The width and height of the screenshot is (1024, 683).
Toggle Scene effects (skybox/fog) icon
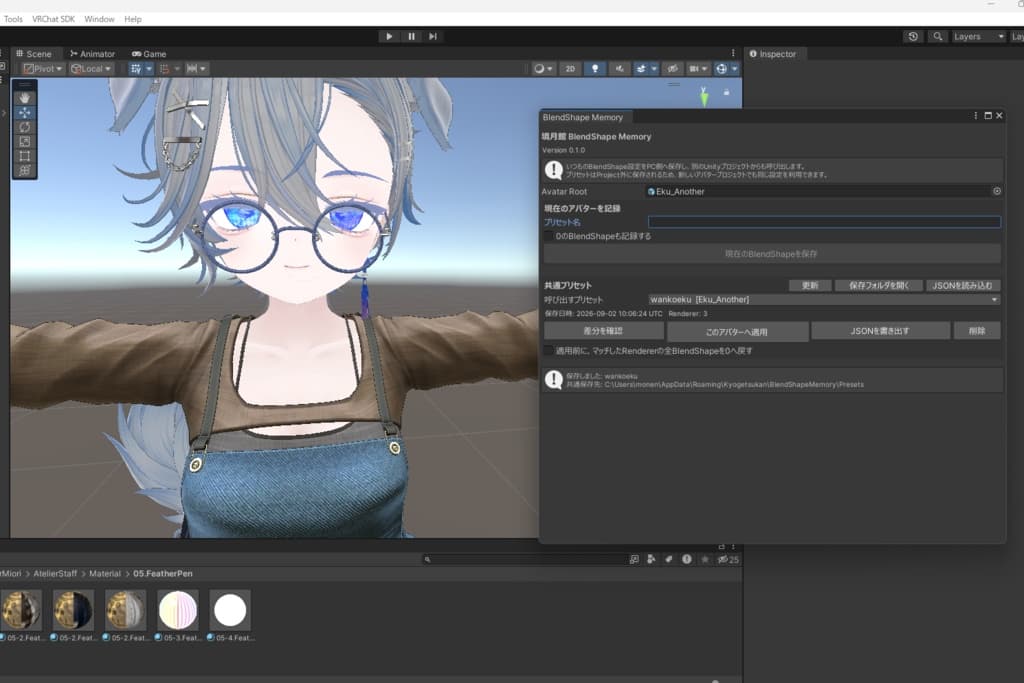(x=641, y=69)
